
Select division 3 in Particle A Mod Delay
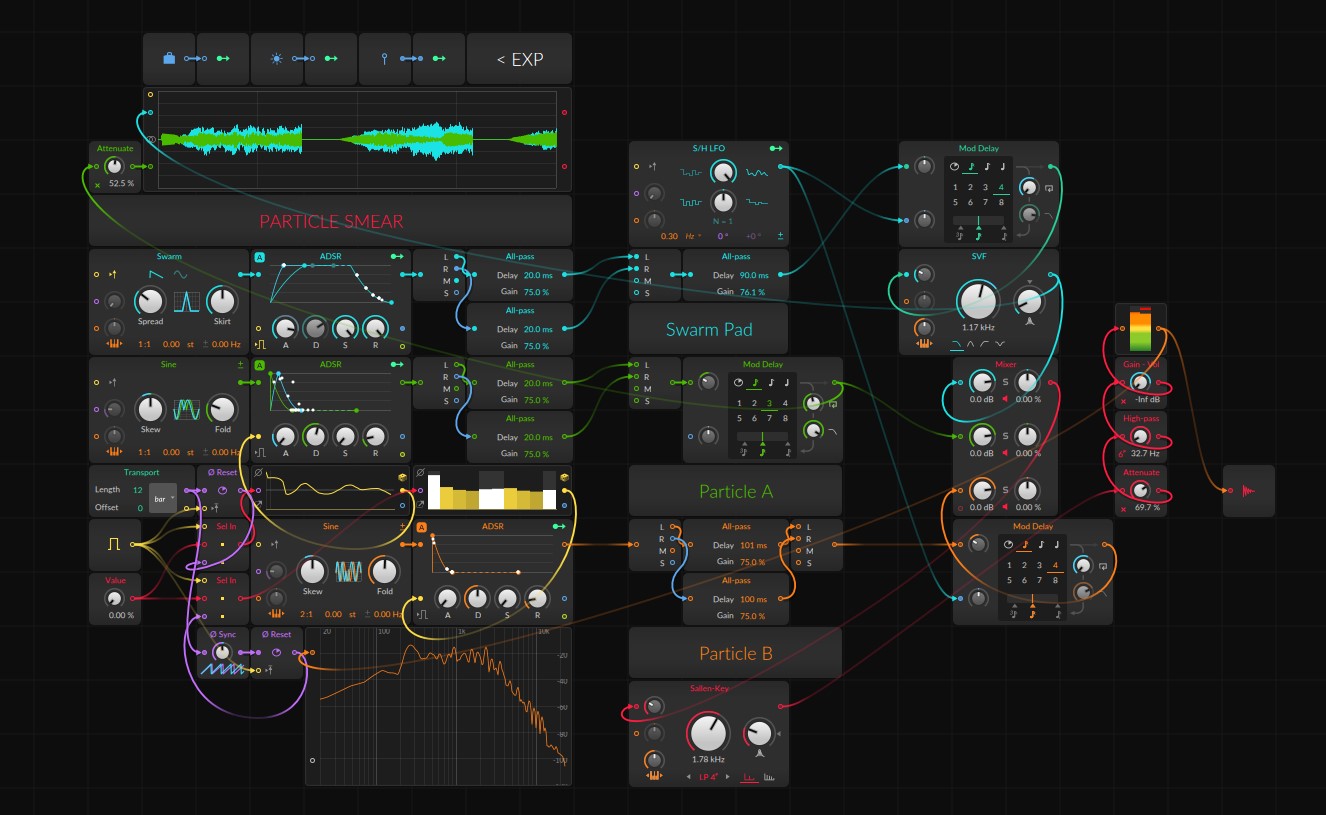point(769,404)
